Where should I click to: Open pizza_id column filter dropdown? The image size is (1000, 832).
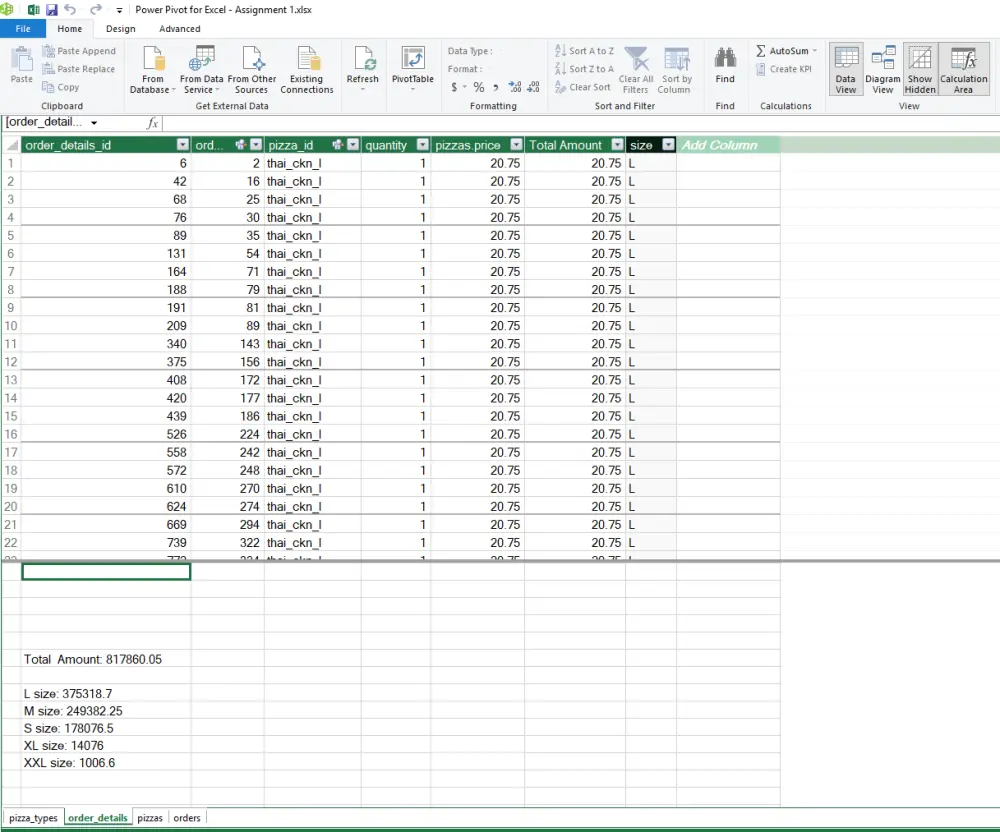pyautogui.click(x=353, y=145)
